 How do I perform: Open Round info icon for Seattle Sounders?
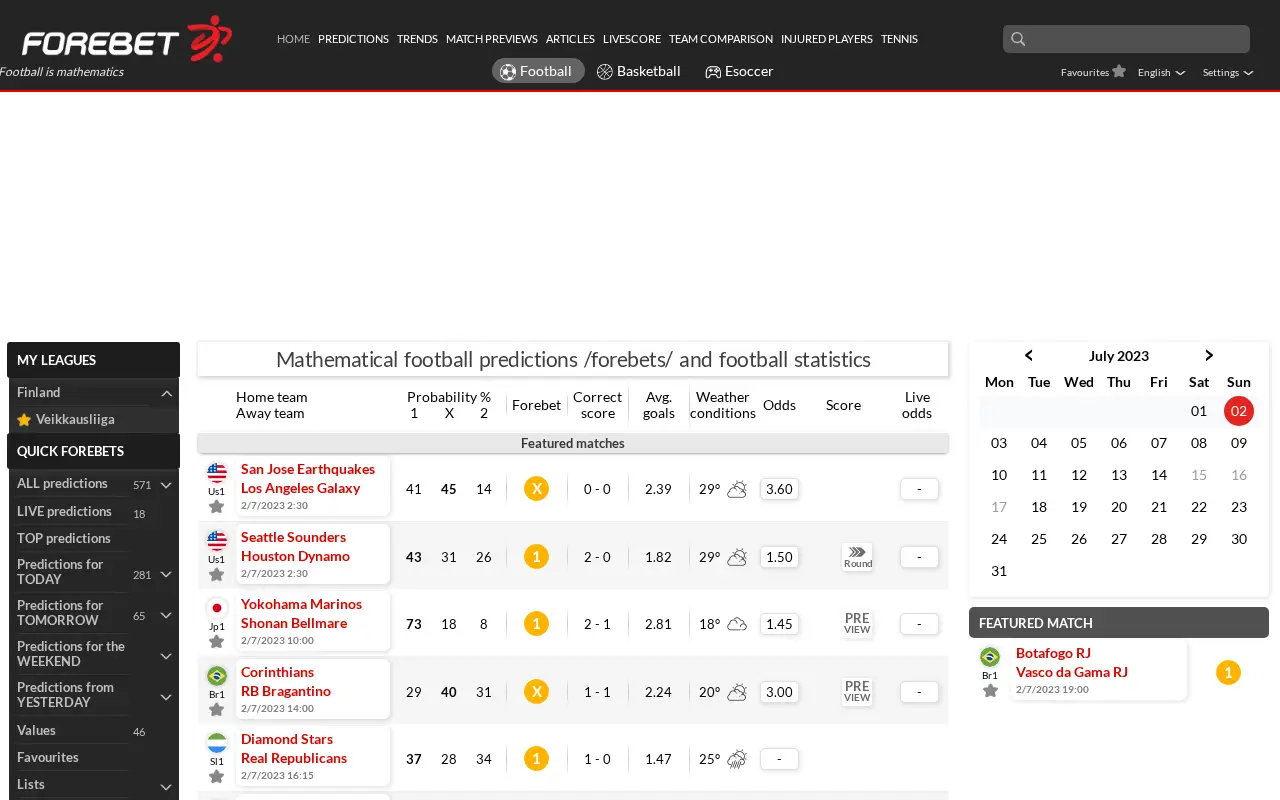point(858,556)
